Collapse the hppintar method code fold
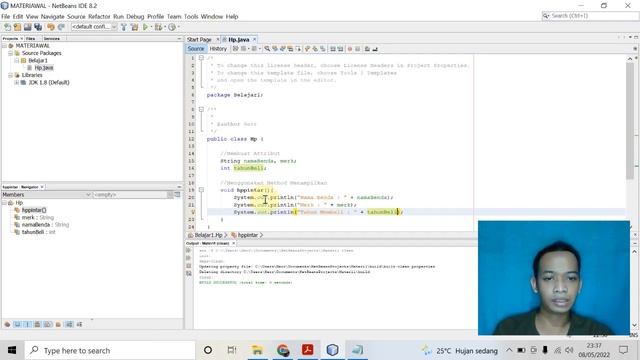This screenshot has height=360, width=640. pyautogui.click(x=201, y=190)
